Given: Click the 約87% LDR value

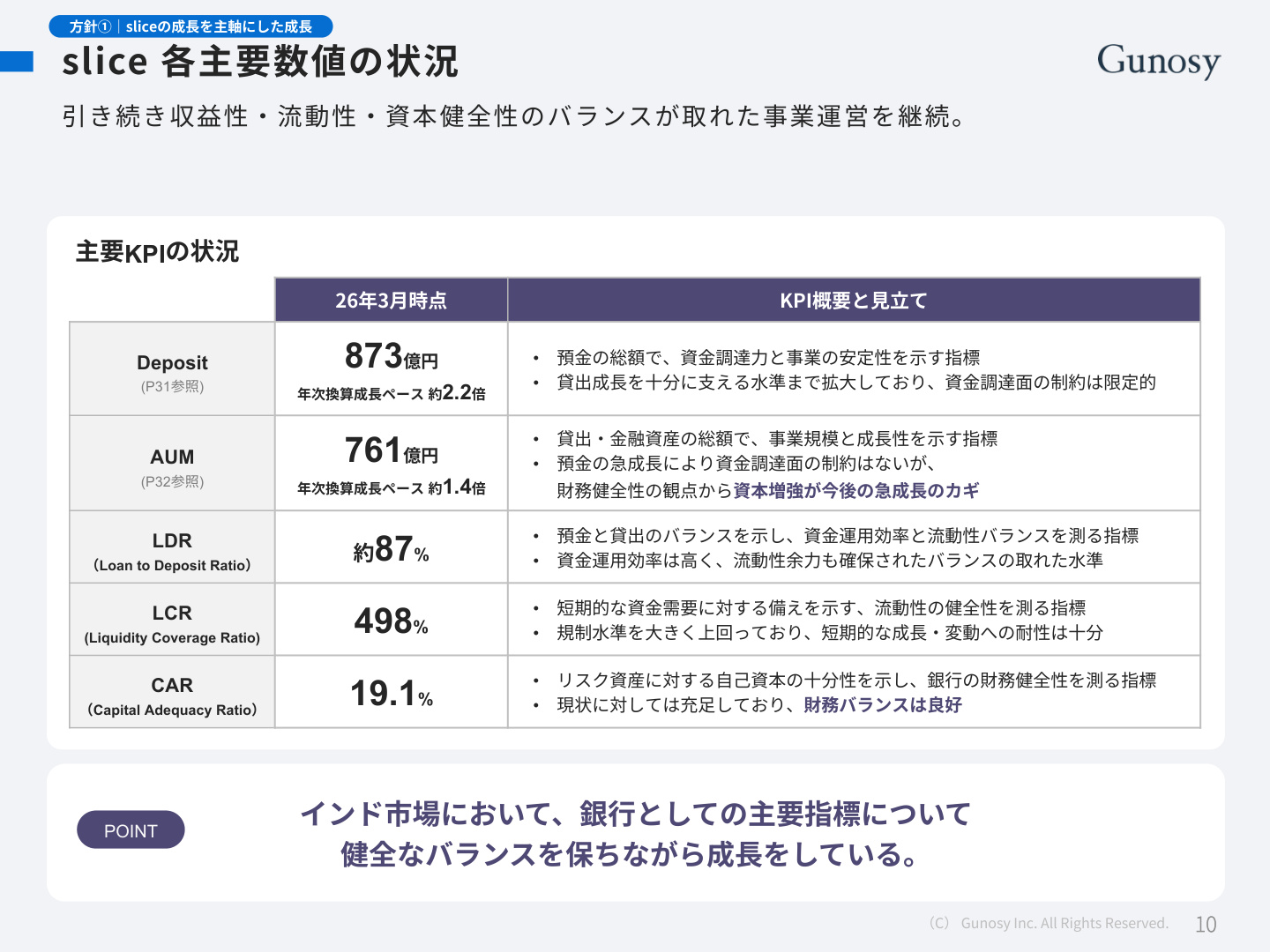Looking at the screenshot, I should pos(391,549).
